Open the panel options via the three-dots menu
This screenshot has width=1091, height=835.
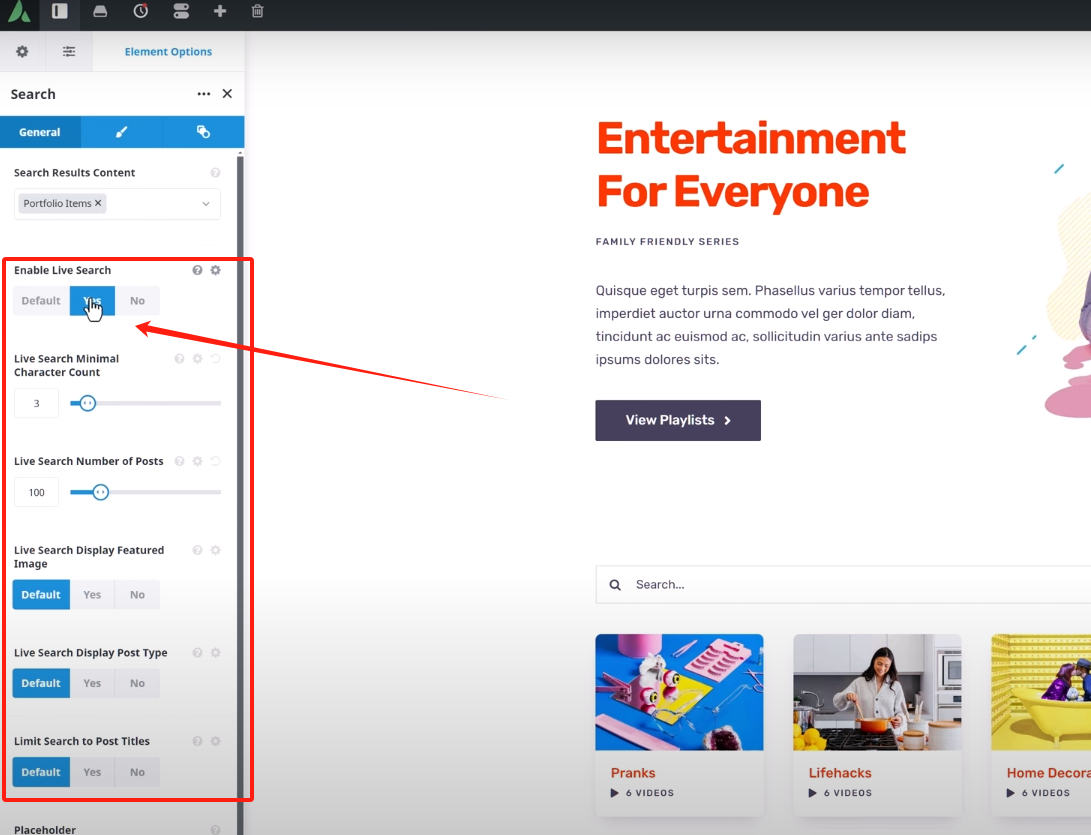pyautogui.click(x=204, y=93)
